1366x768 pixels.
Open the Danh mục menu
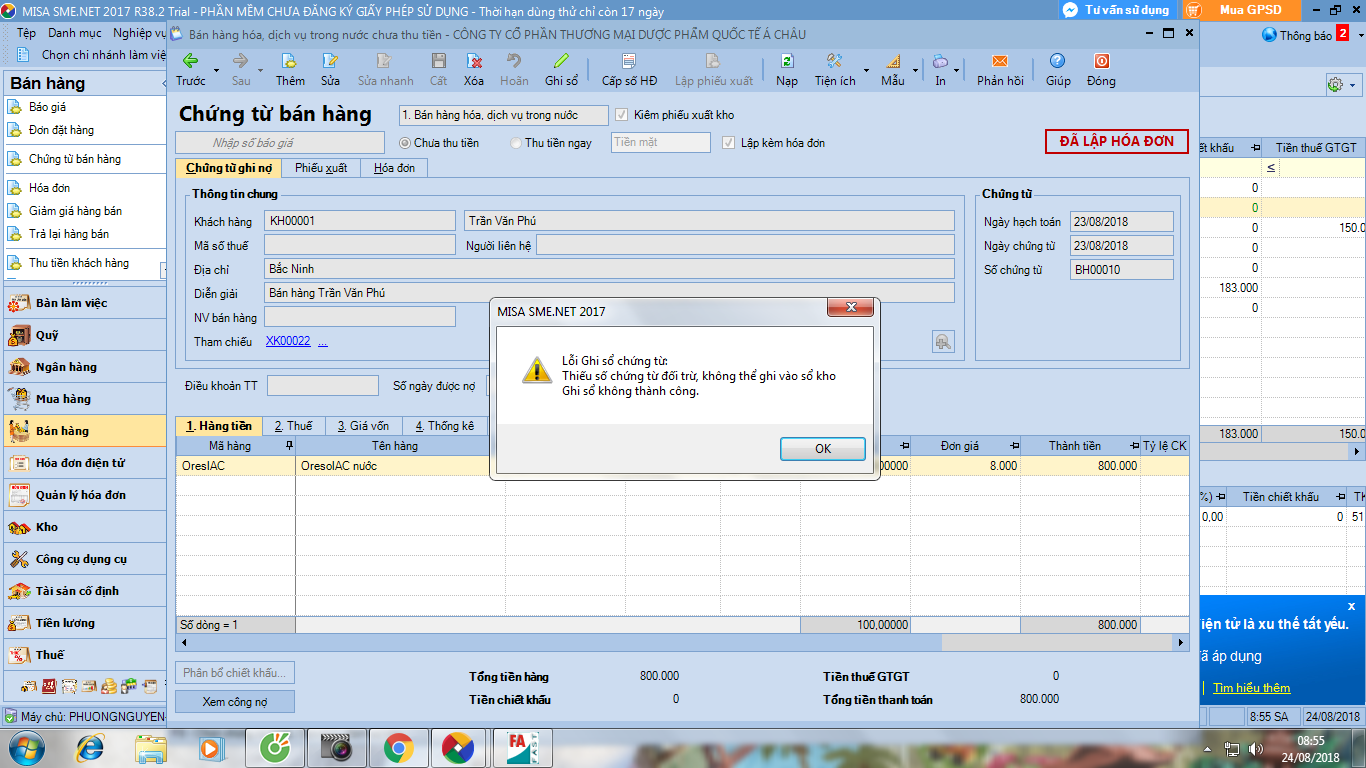[x=74, y=33]
